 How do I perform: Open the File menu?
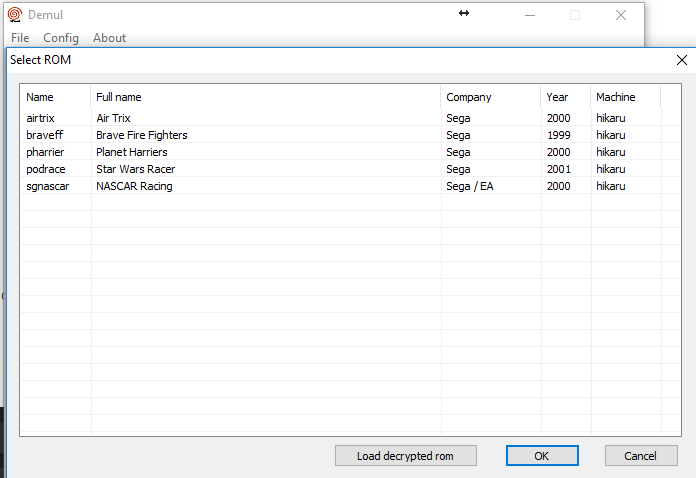20,38
